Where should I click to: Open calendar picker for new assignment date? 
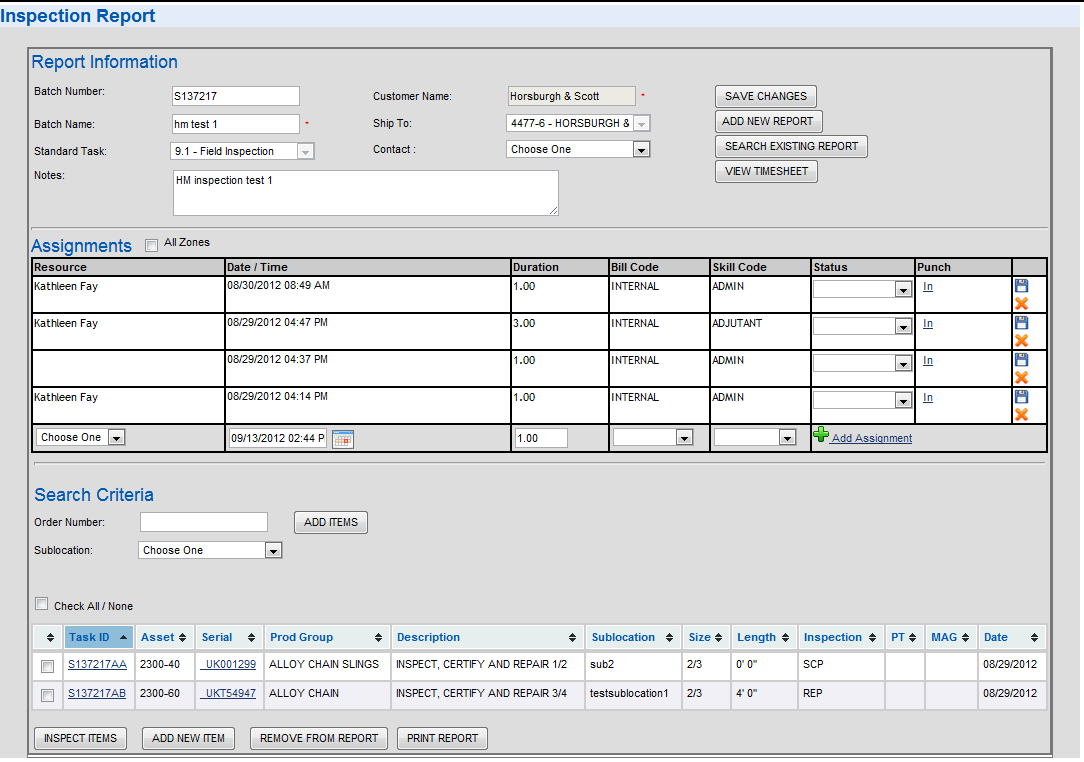(x=342, y=439)
